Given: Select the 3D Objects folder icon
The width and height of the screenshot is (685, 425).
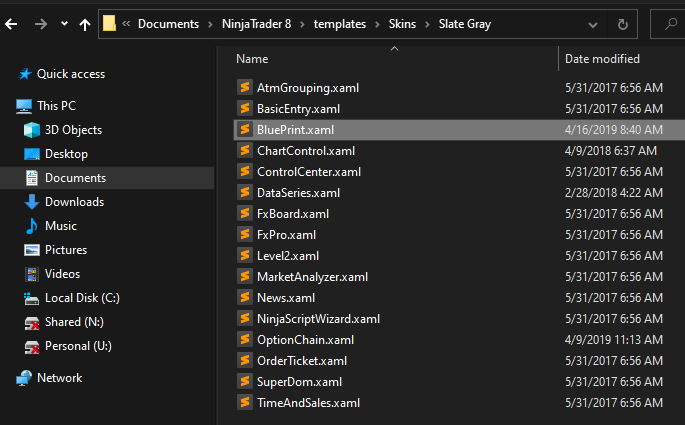Looking at the screenshot, I should coord(30,130).
